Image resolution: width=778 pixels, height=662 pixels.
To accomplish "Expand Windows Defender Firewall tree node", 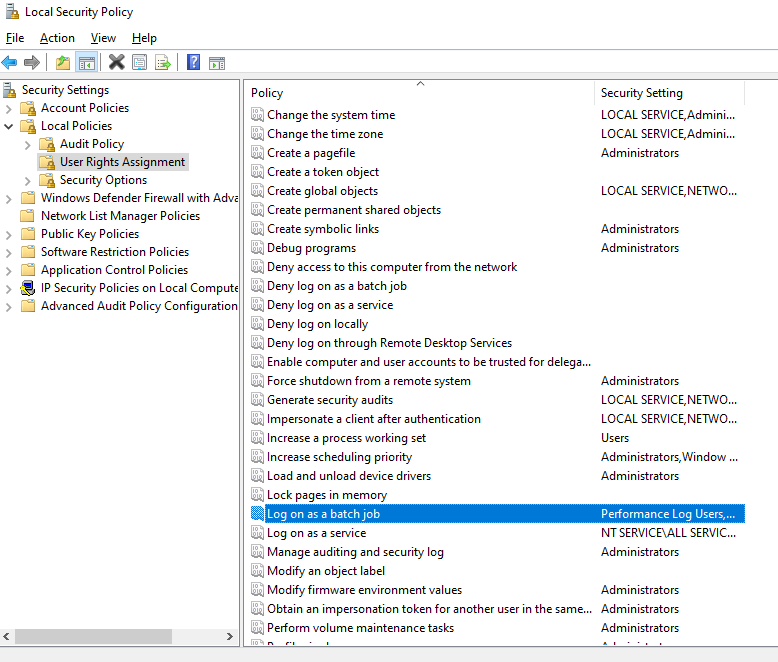I will click(8, 199).
